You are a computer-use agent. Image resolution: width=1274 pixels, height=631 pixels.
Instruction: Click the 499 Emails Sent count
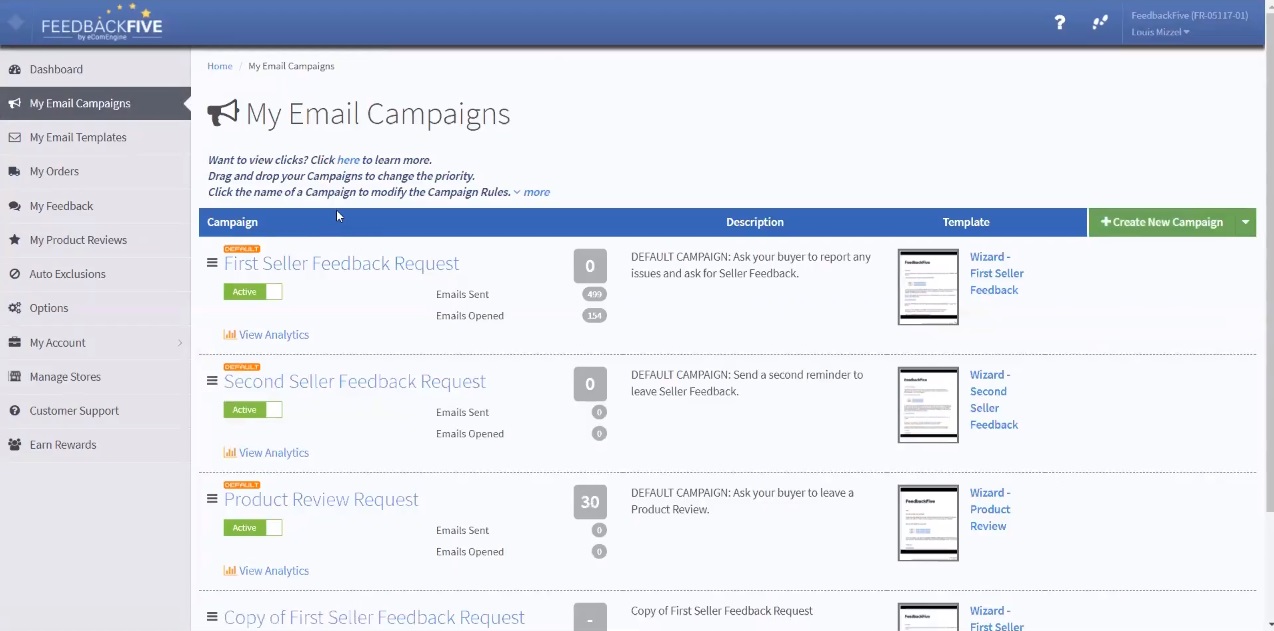(594, 294)
